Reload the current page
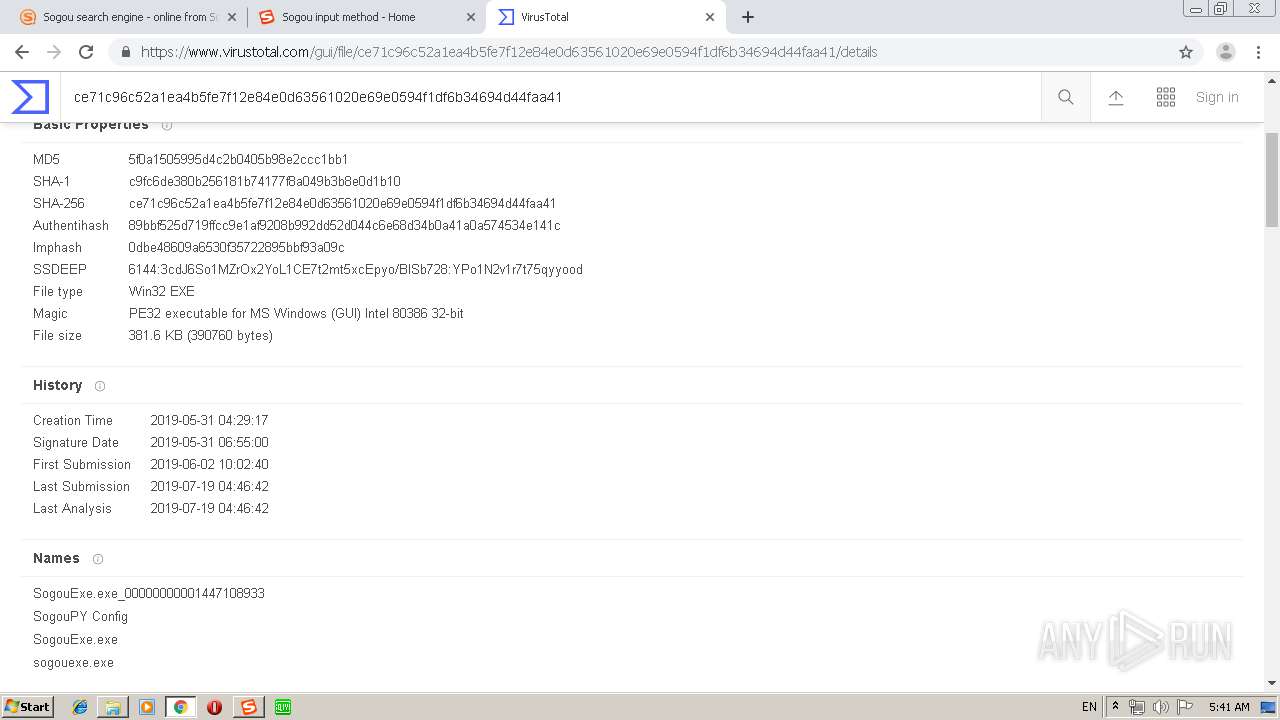 point(86,52)
